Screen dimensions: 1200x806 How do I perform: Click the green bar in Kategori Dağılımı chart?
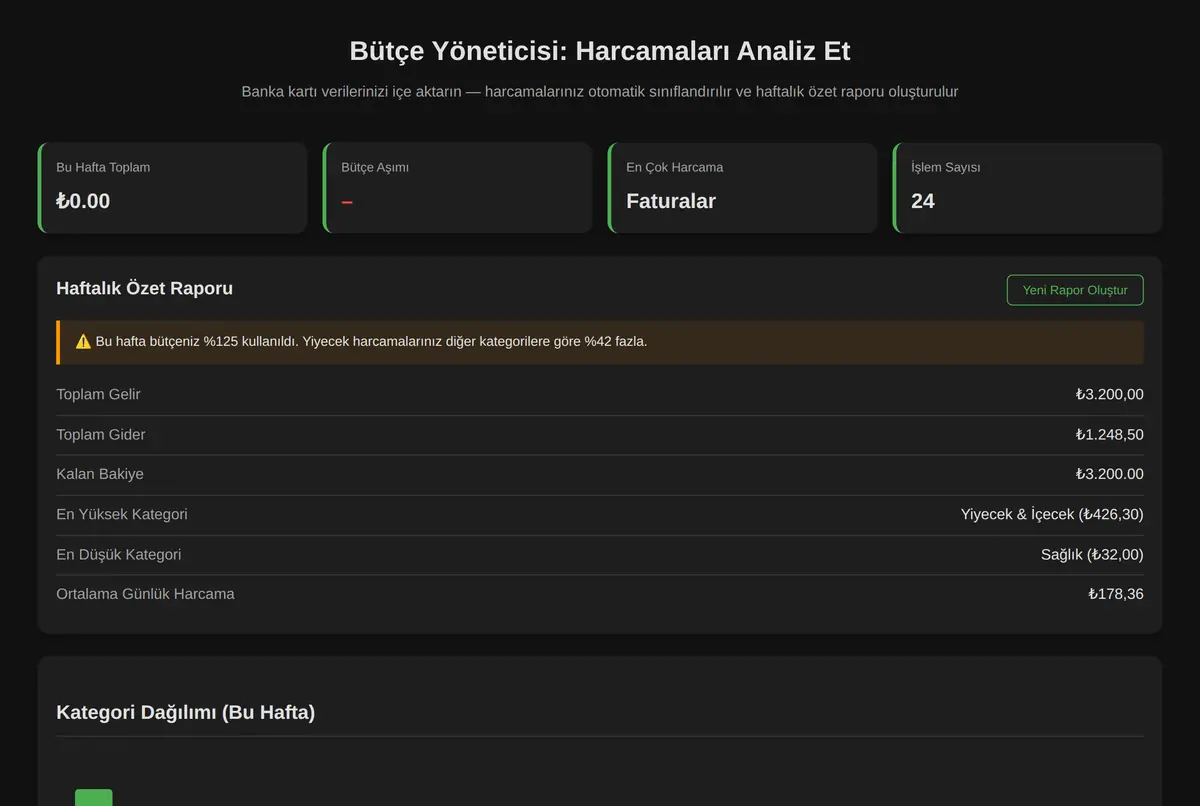pos(94,797)
